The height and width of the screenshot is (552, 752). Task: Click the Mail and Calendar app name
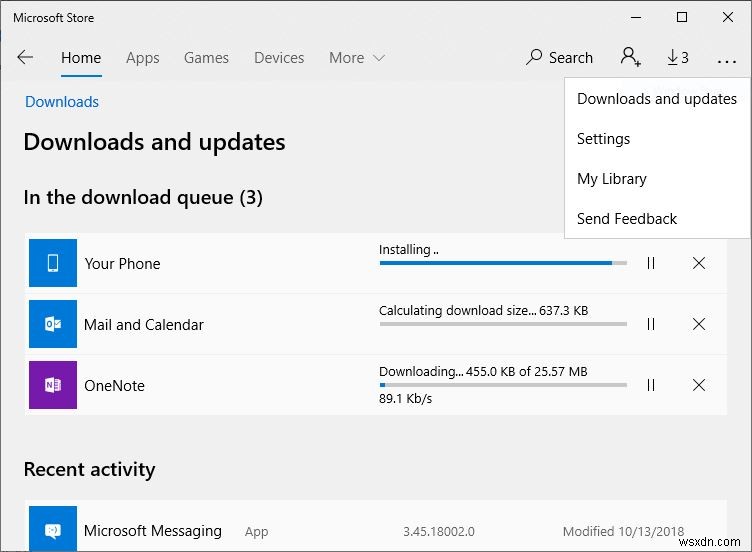coord(144,325)
